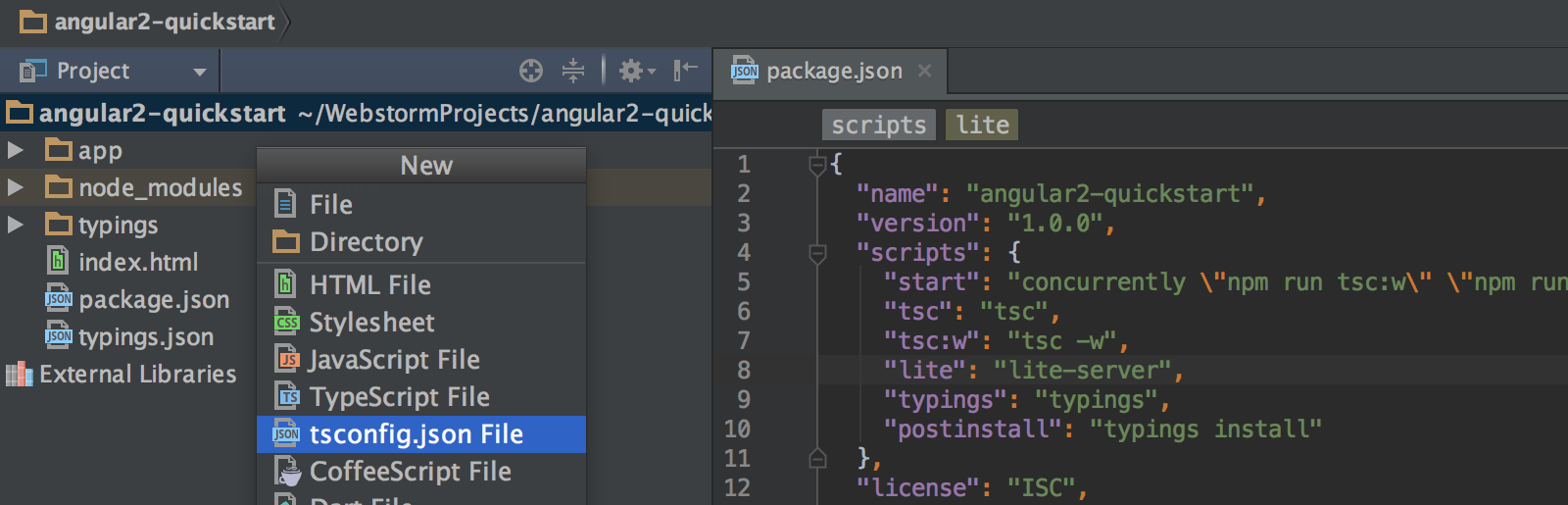Click the Project view icon
This screenshot has height=505, width=1568.
(33, 71)
